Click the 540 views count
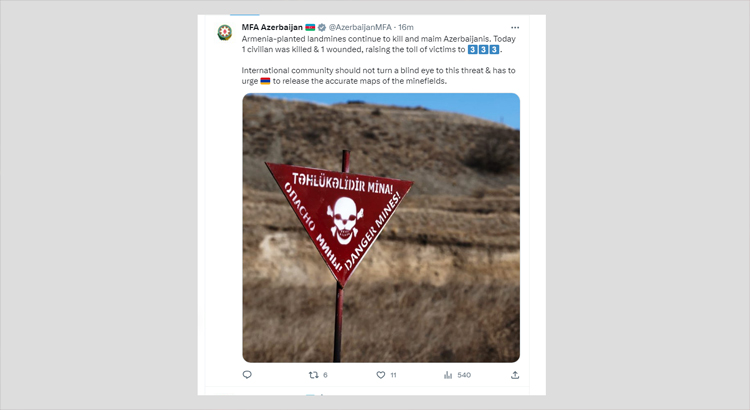The width and height of the screenshot is (750, 410). (464, 375)
